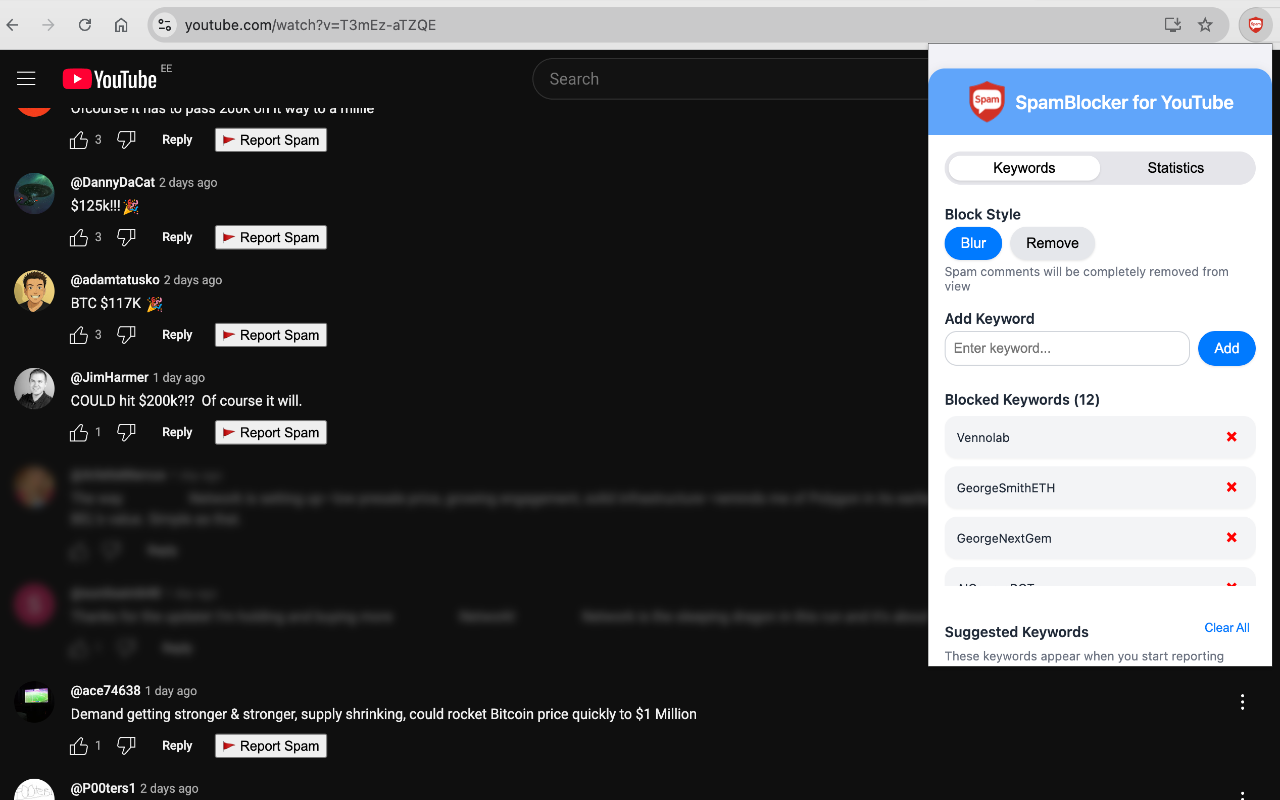Open more options for @ace74638 comment
Image resolution: width=1280 pixels, height=800 pixels.
click(1243, 702)
